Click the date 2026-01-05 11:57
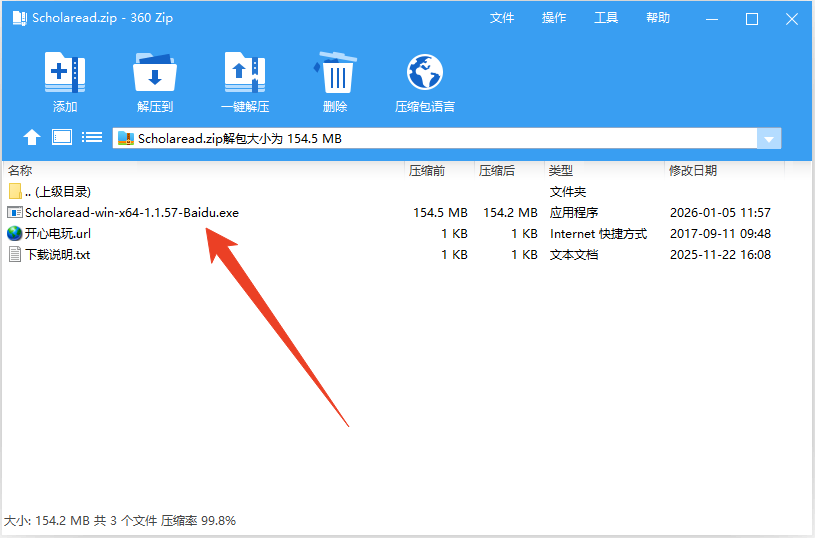 (720, 213)
